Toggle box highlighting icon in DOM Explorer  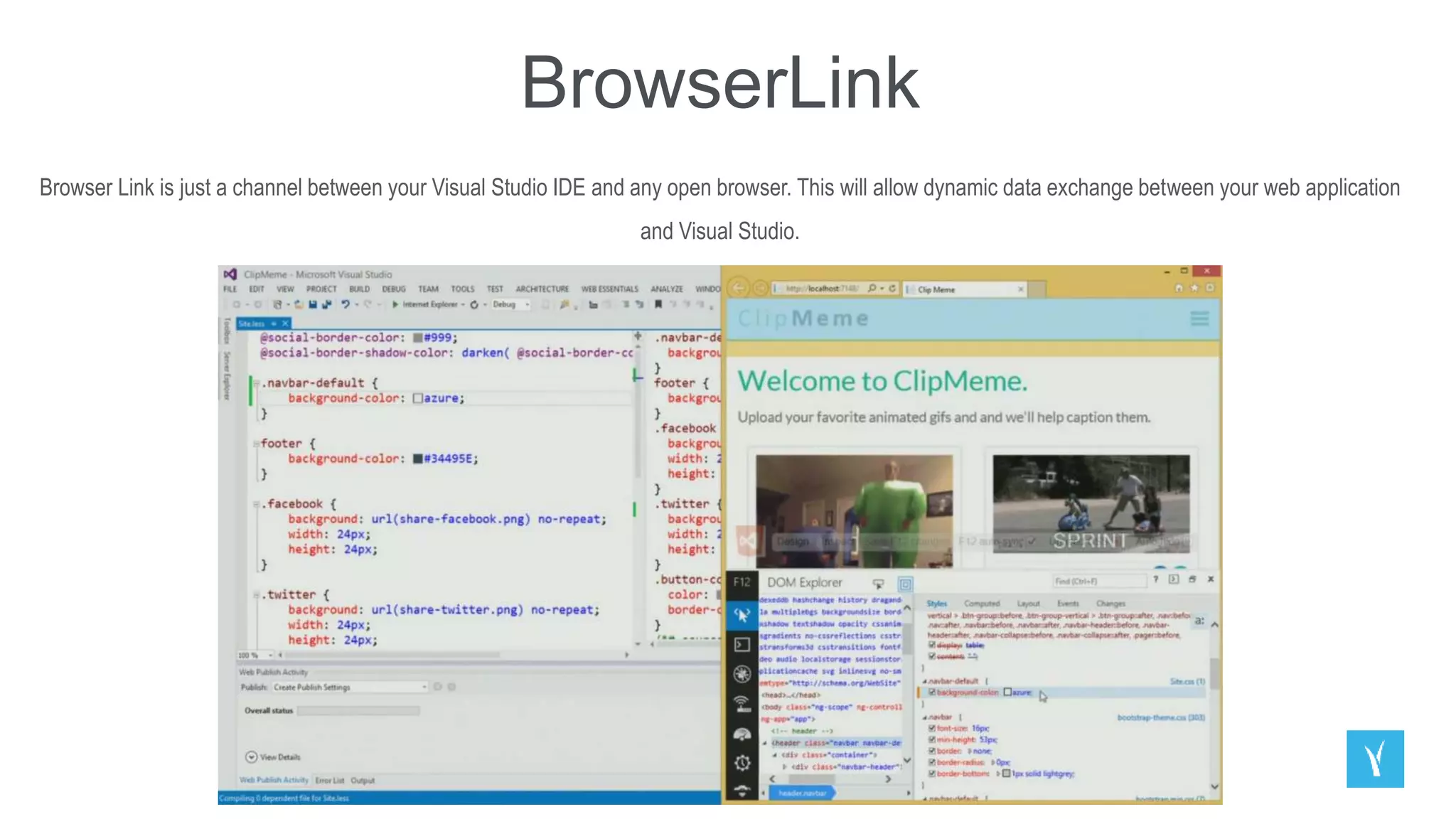905,584
